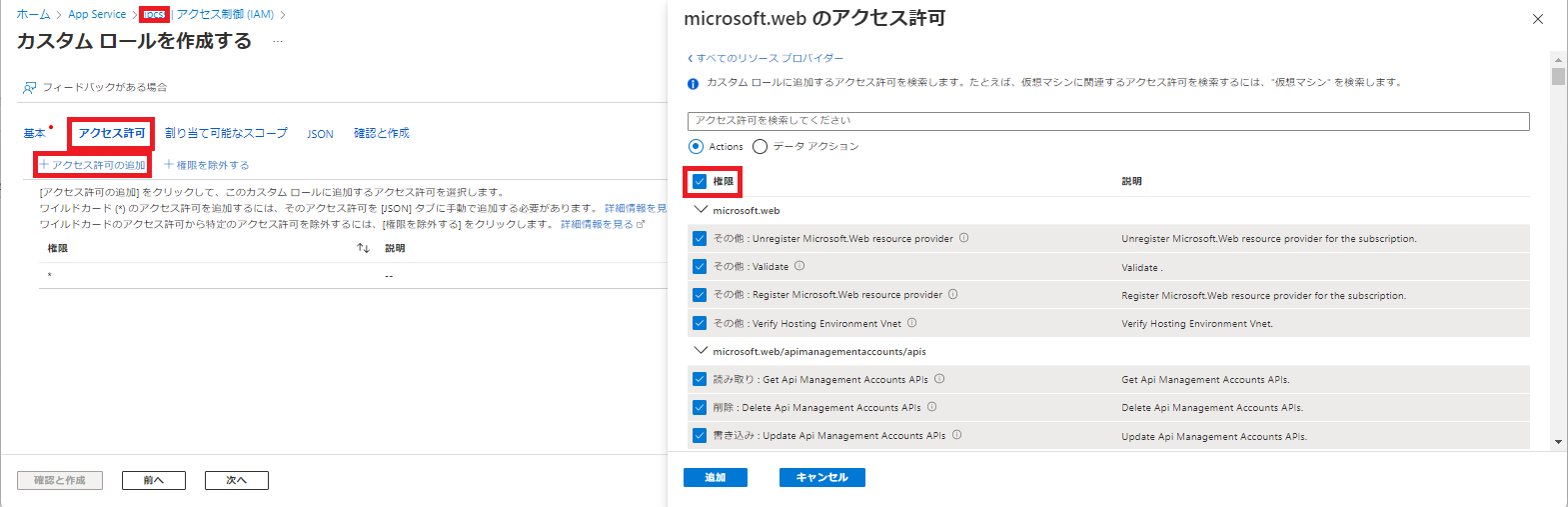
Task: Show info for Delete Api Management Accounts APIs
Action: (932, 407)
